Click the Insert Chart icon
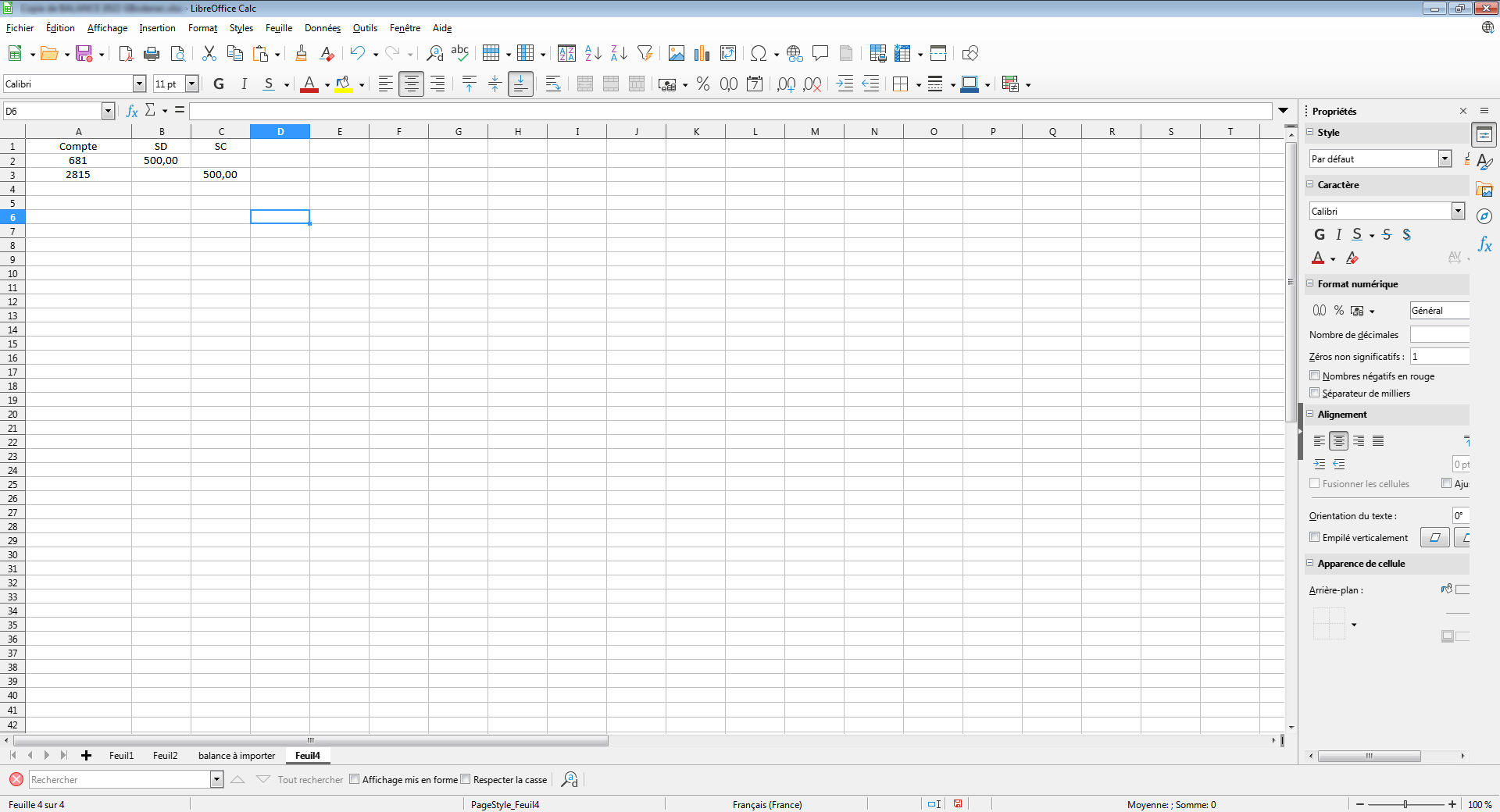The image size is (1500, 812). [x=702, y=53]
